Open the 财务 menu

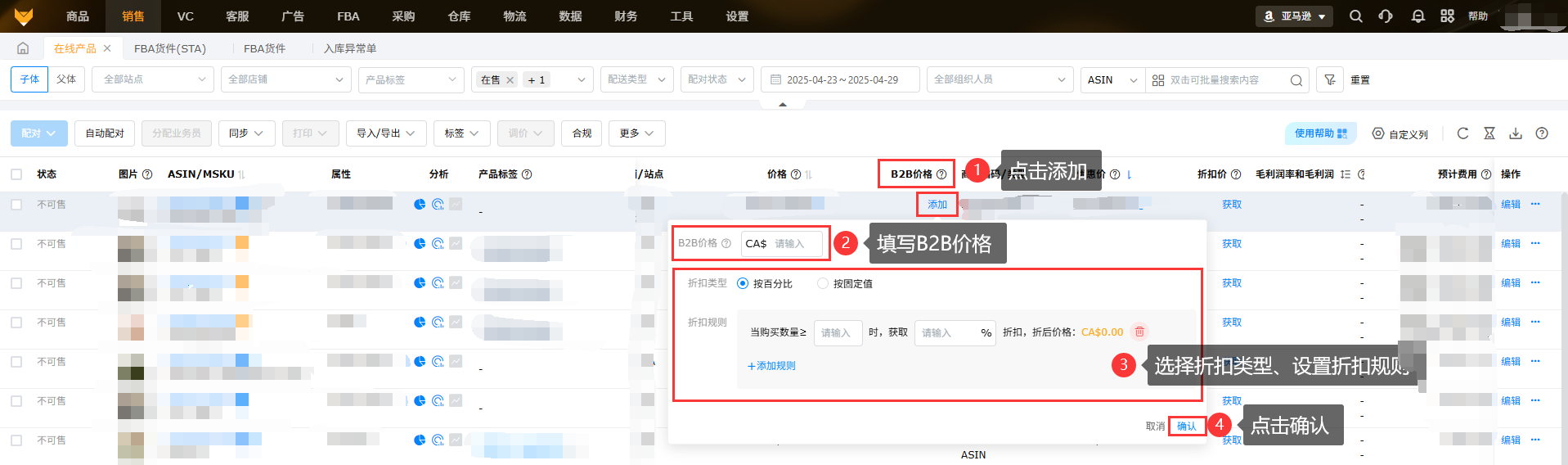tap(626, 16)
